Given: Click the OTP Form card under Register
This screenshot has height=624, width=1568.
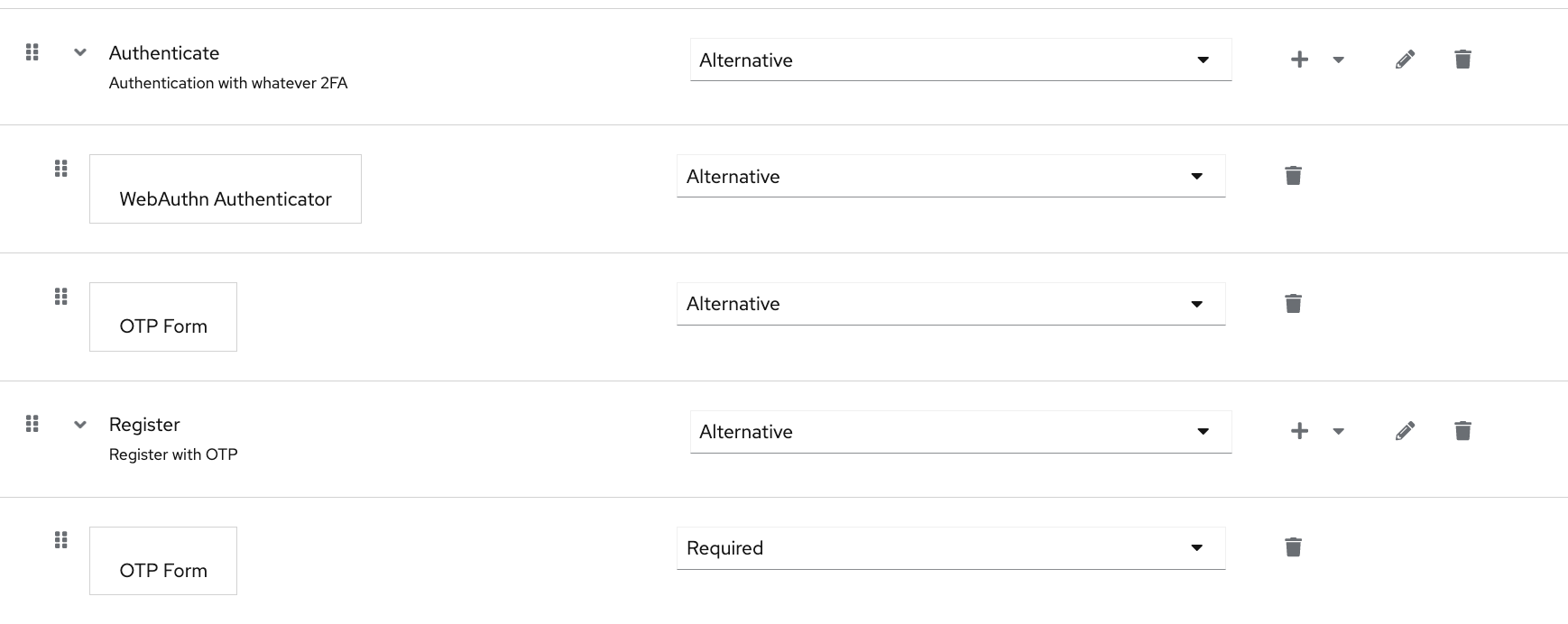Looking at the screenshot, I should (x=162, y=560).
